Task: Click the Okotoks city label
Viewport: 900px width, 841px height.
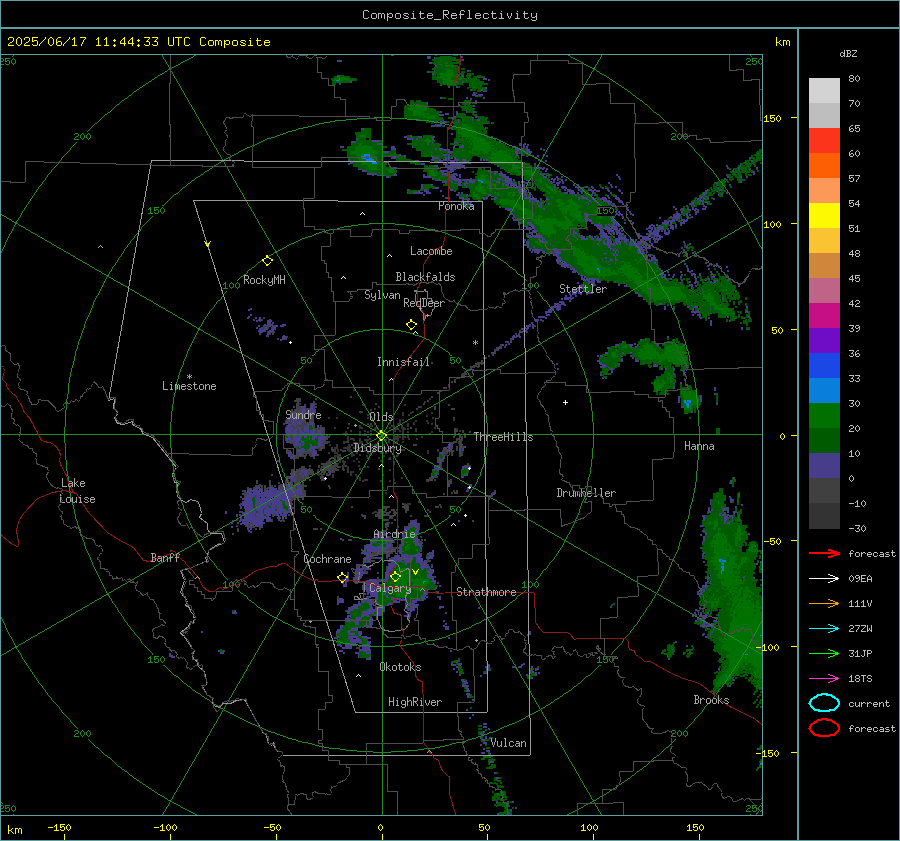Action: (400, 667)
